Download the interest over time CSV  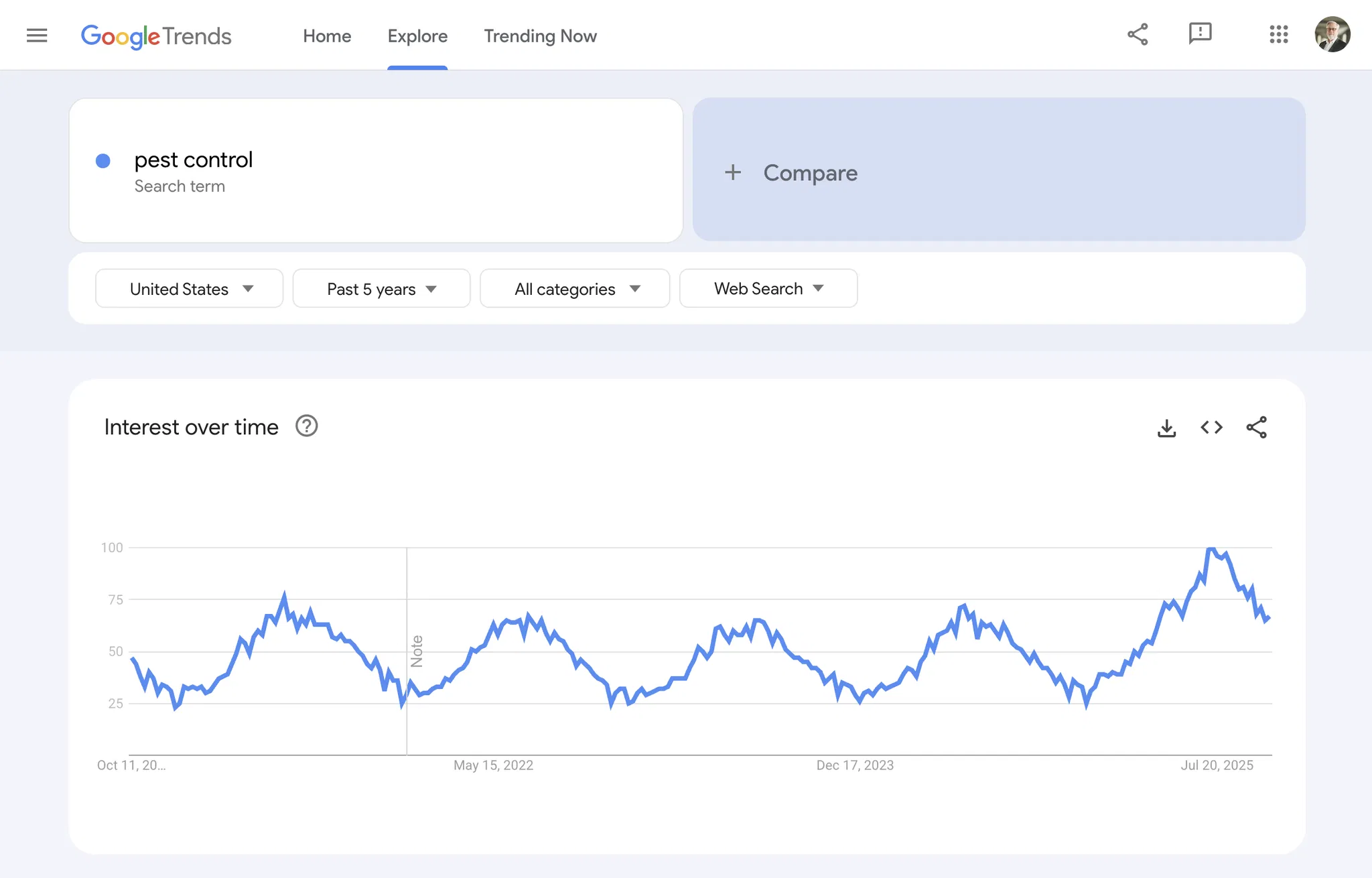(x=1166, y=428)
